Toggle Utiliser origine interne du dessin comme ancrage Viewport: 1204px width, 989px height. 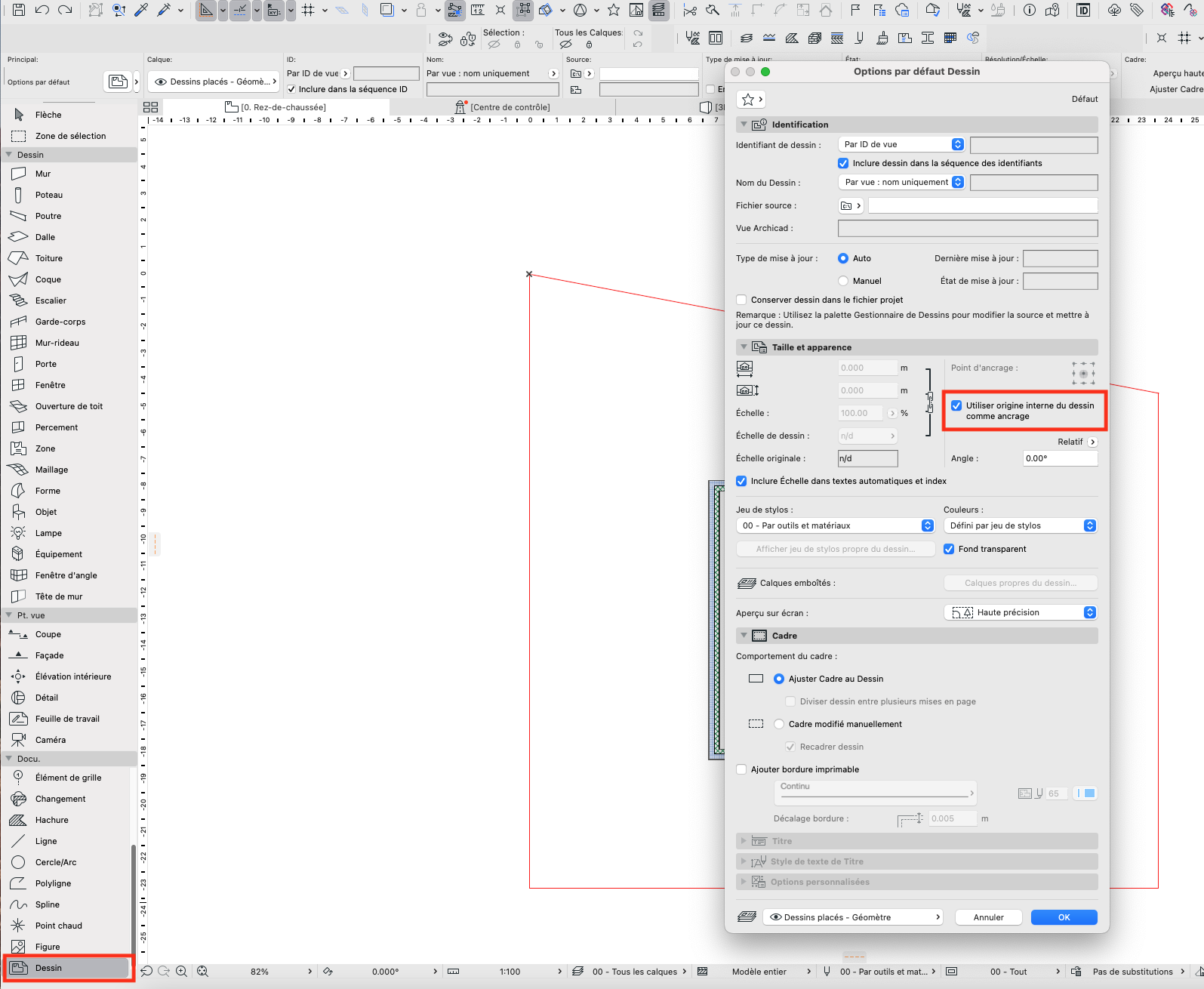coord(956,405)
